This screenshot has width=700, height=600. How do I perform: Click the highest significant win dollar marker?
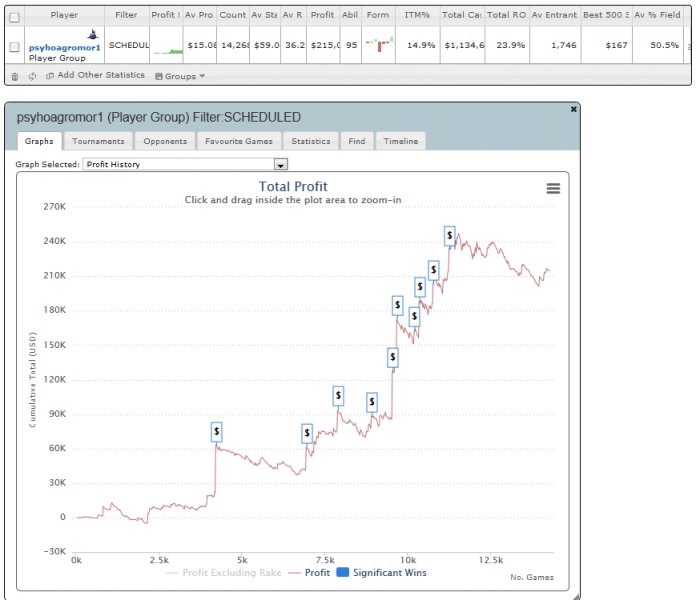click(x=450, y=234)
